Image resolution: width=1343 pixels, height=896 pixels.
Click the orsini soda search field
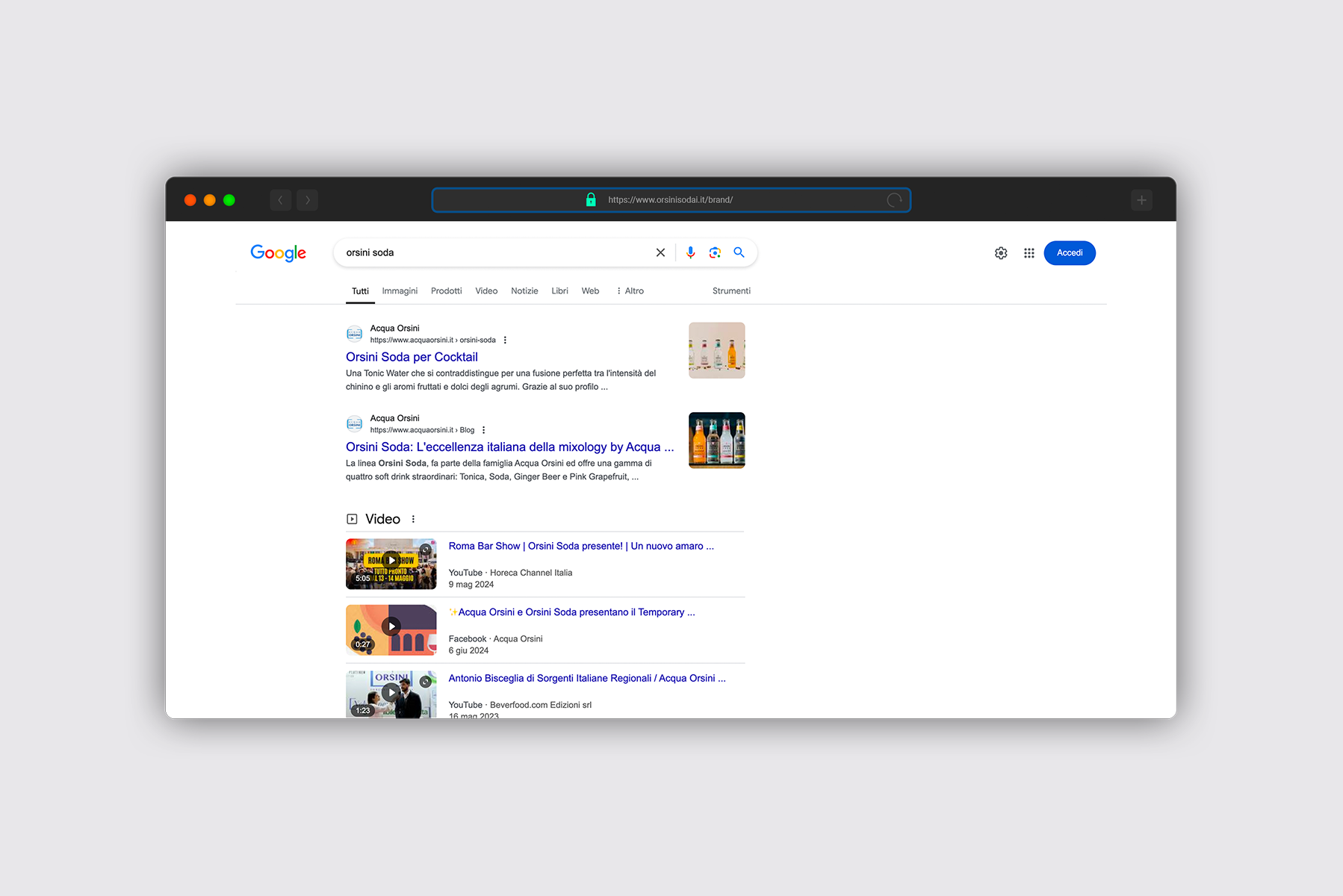click(493, 252)
